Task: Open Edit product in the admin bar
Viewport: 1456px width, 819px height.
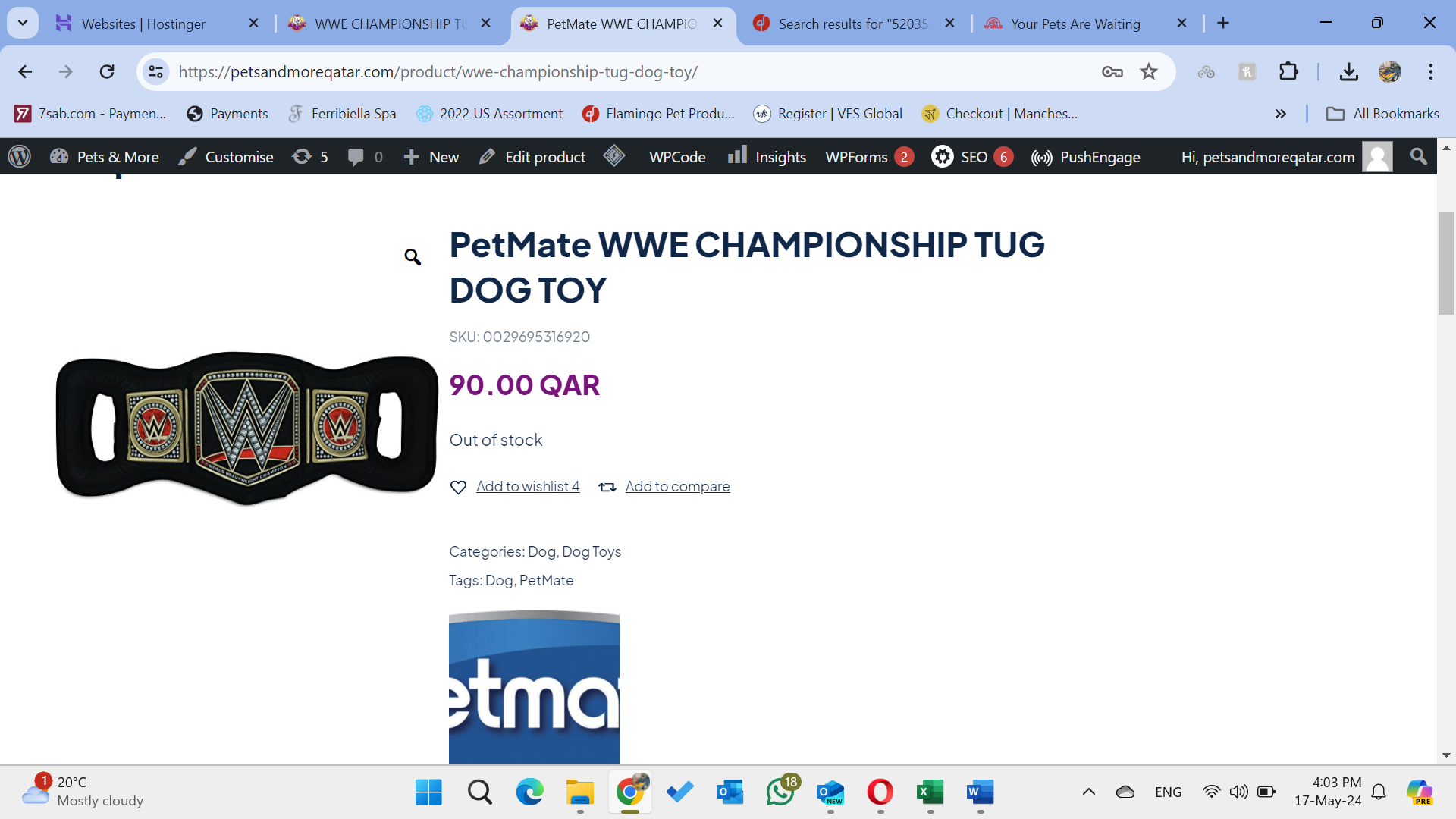Action: coord(532,157)
